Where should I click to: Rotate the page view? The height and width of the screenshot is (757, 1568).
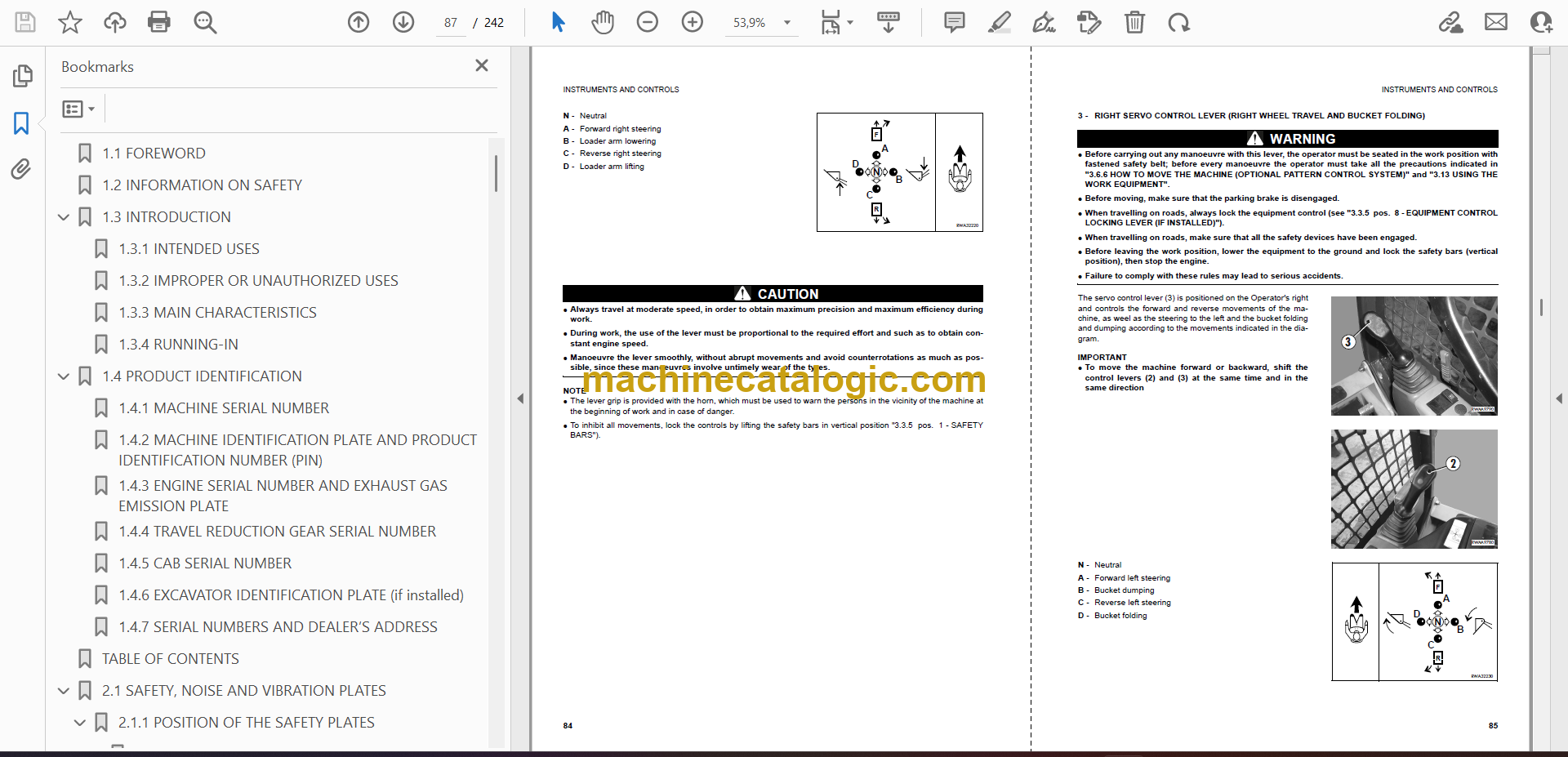[x=1178, y=22]
